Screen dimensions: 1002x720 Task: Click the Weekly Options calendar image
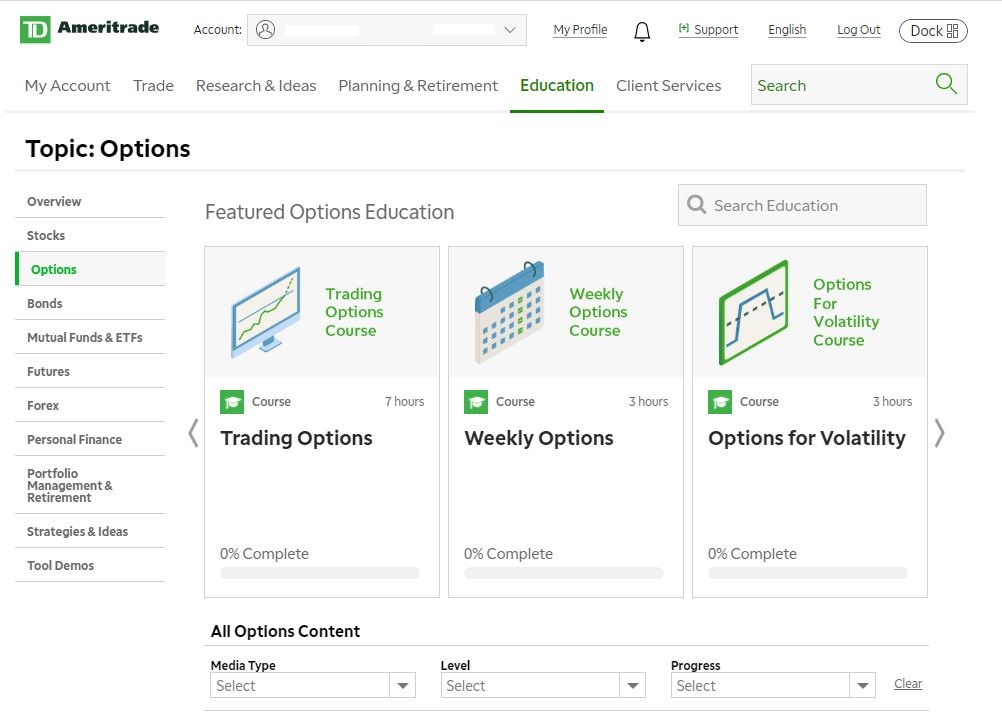(x=509, y=312)
